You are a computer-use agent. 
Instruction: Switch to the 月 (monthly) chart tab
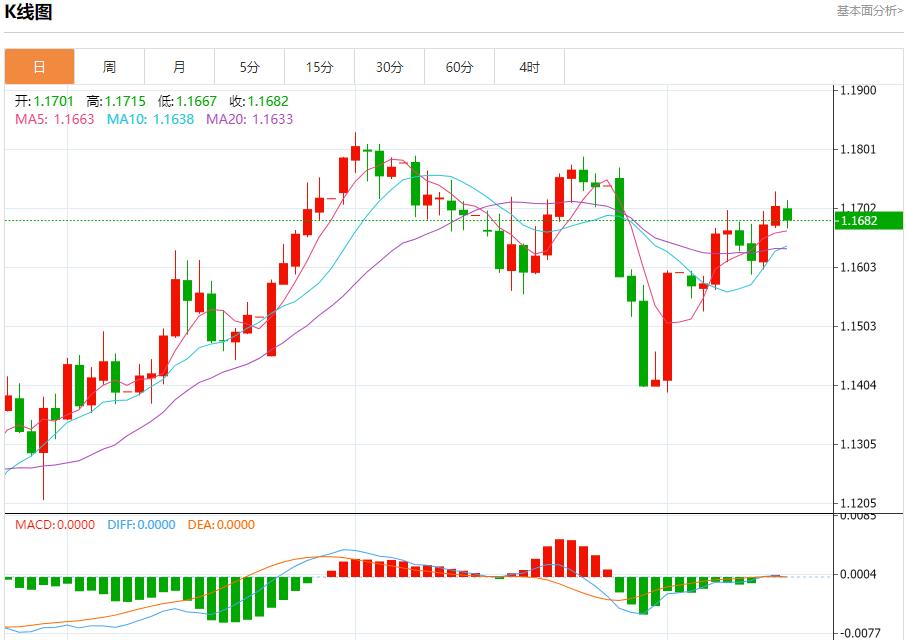pos(179,66)
